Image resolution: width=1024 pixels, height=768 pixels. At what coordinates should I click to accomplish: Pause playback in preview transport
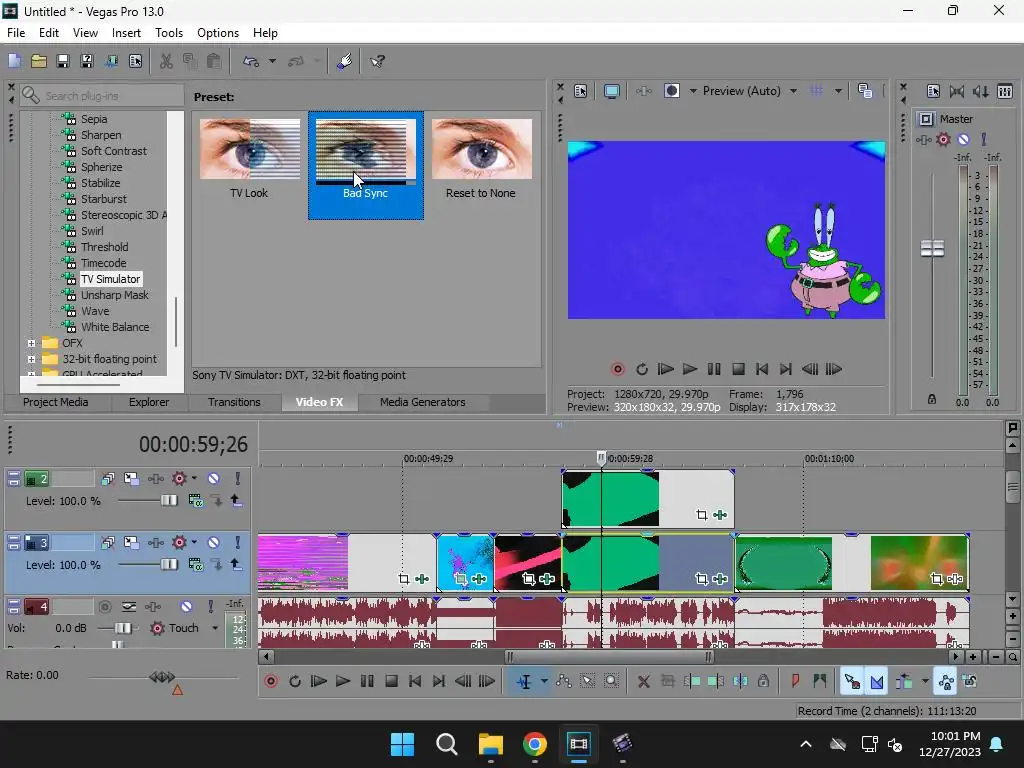[x=714, y=370]
